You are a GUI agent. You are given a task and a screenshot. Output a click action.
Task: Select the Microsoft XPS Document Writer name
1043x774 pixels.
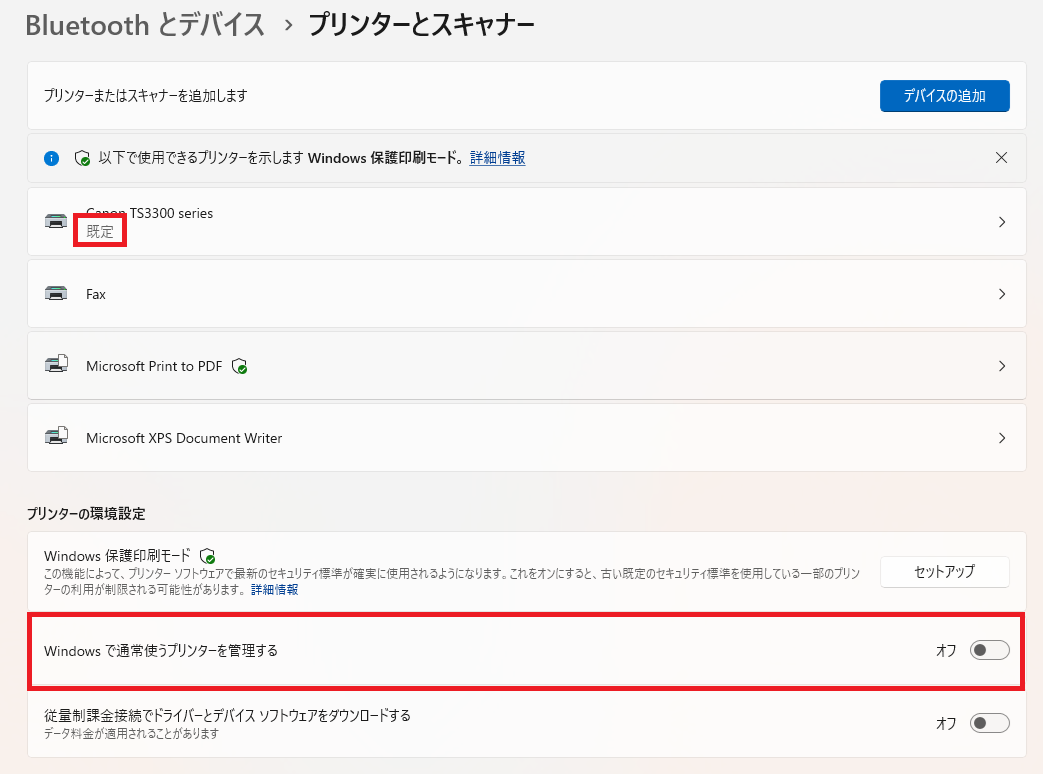(184, 438)
